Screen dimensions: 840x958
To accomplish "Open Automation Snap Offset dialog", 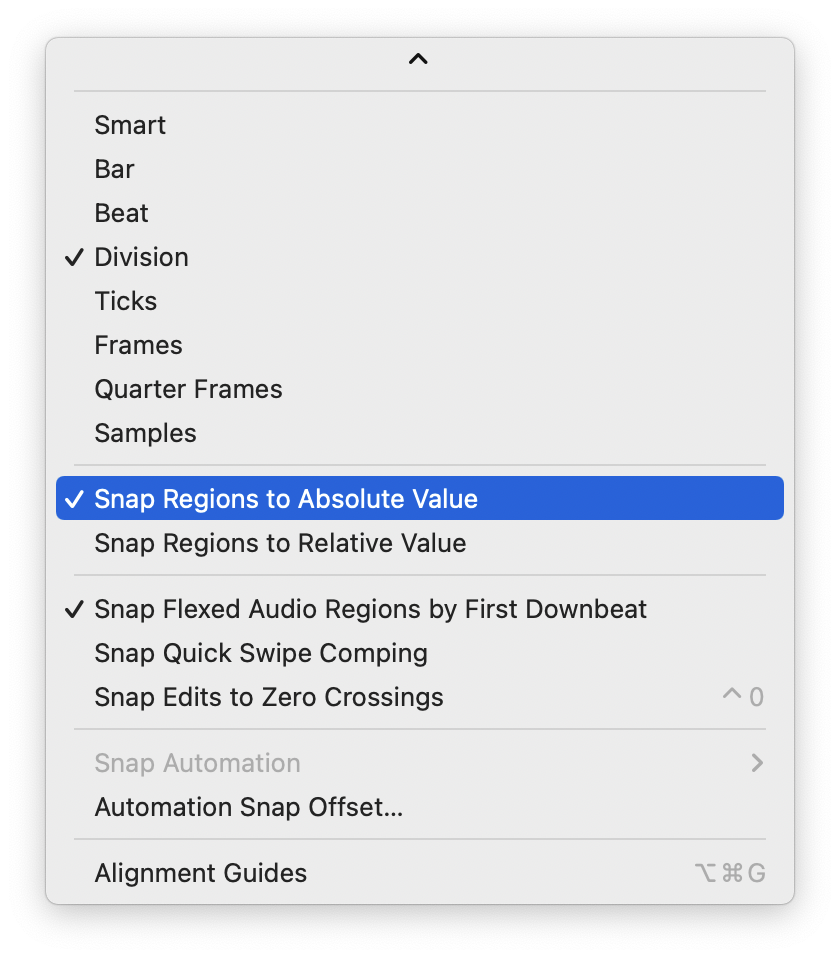I will pos(248,807).
